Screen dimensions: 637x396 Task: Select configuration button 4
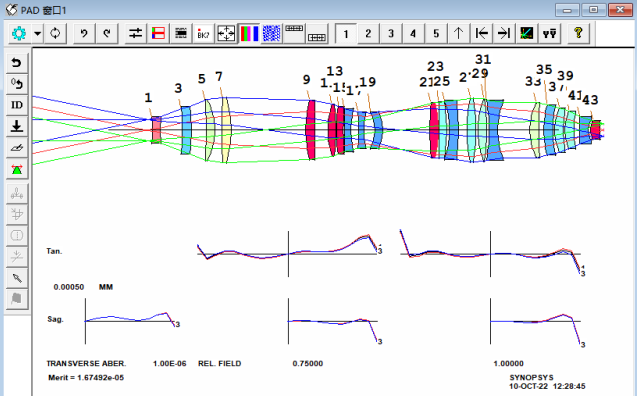413,33
